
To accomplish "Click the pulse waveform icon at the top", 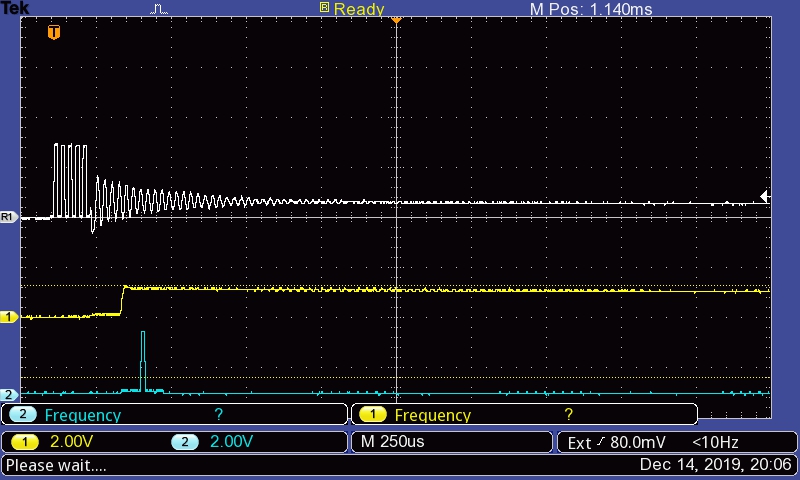I will coord(159,9).
